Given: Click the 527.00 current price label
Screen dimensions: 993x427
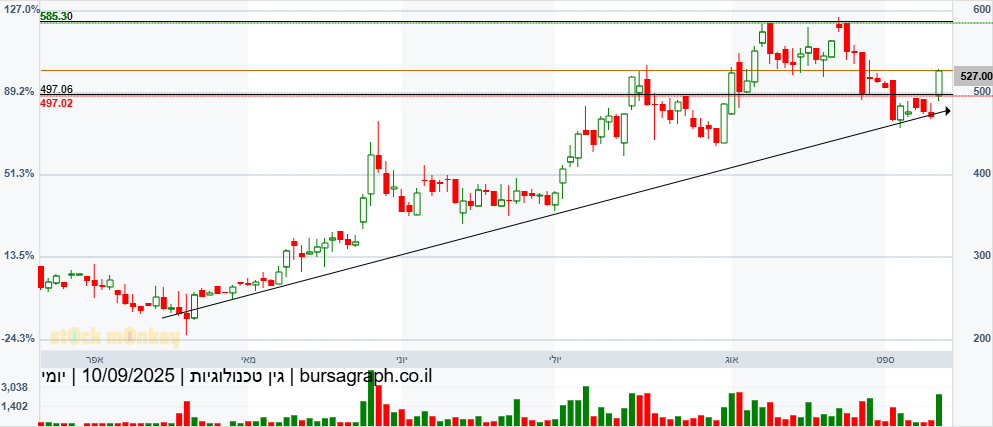Looking at the screenshot, I should tap(973, 76).
